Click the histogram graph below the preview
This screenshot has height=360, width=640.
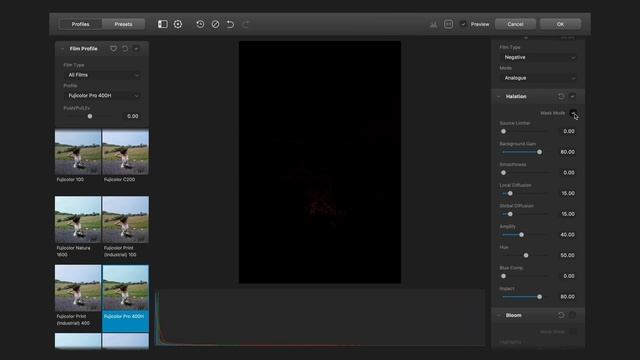point(320,318)
